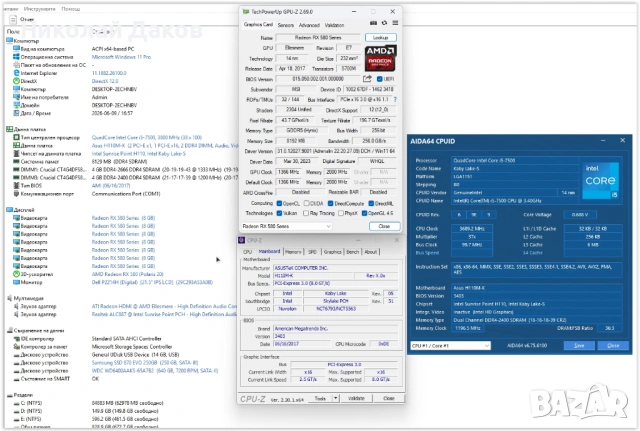This screenshot has height=431, width=640.
Task: Click the AMD Radeon logo in GPU-Z
Action: 380,58
